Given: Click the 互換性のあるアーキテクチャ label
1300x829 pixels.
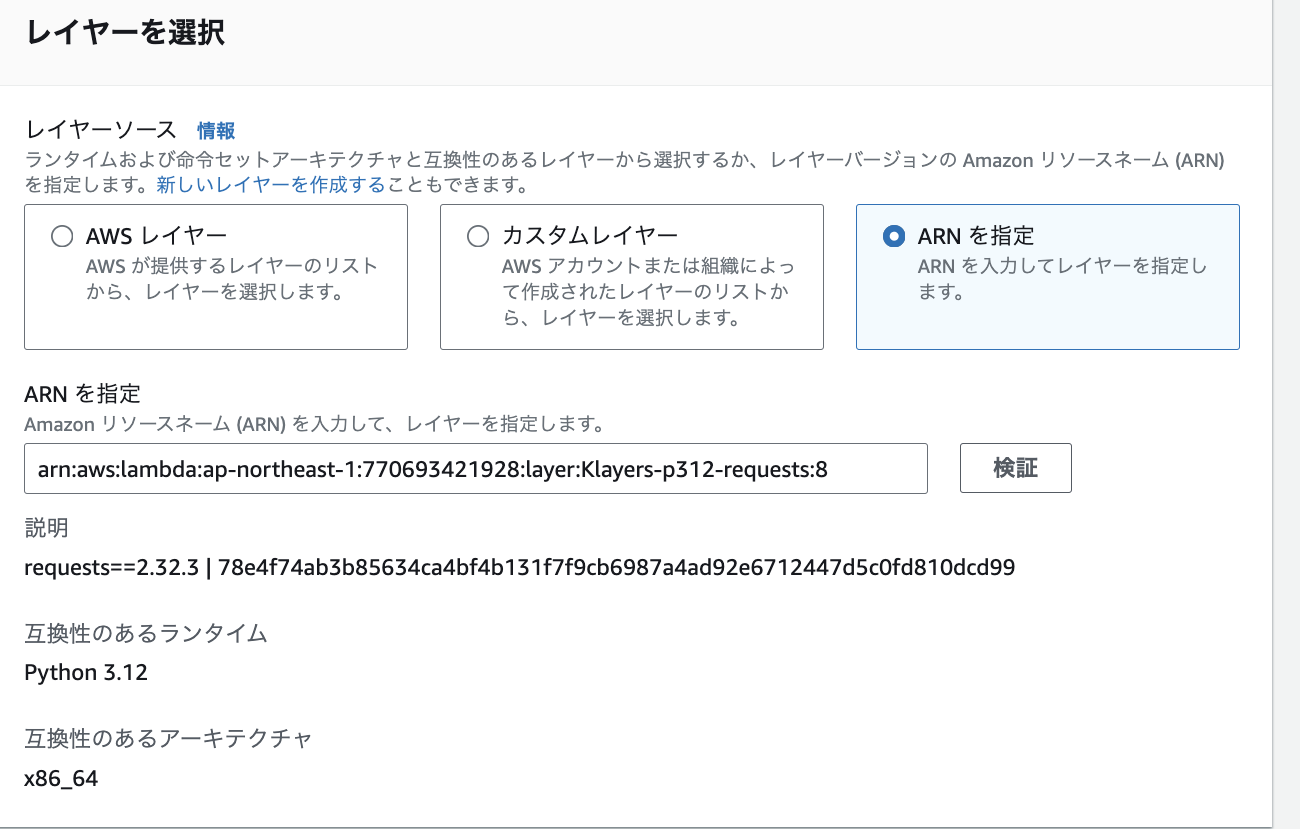Looking at the screenshot, I should [x=168, y=739].
